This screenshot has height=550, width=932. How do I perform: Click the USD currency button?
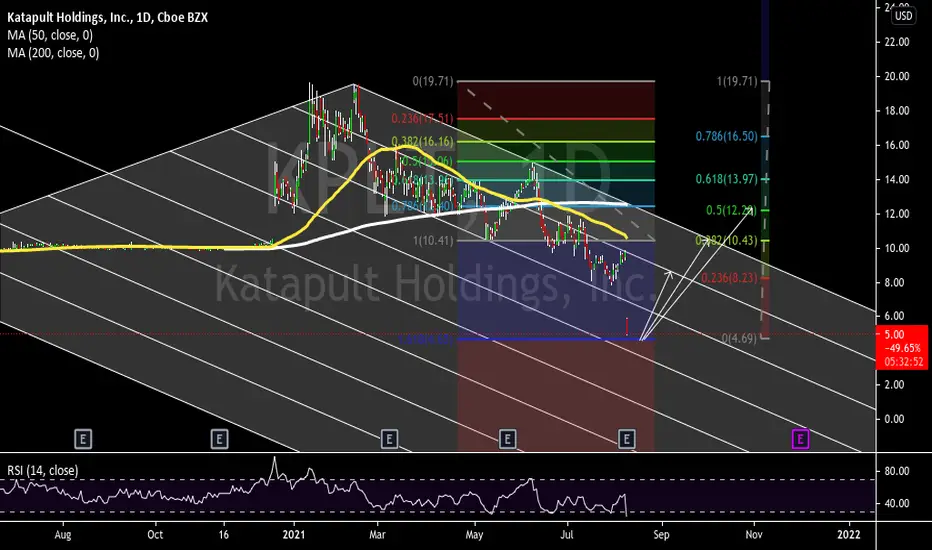tap(903, 15)
